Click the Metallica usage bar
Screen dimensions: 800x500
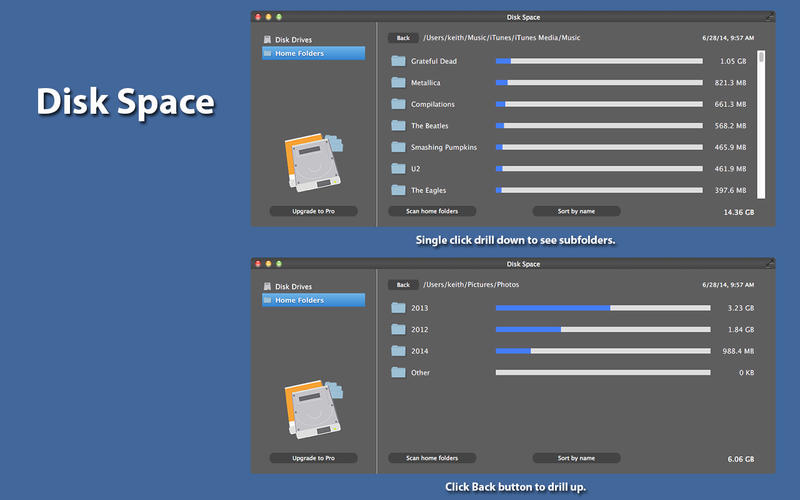[599, 82]
